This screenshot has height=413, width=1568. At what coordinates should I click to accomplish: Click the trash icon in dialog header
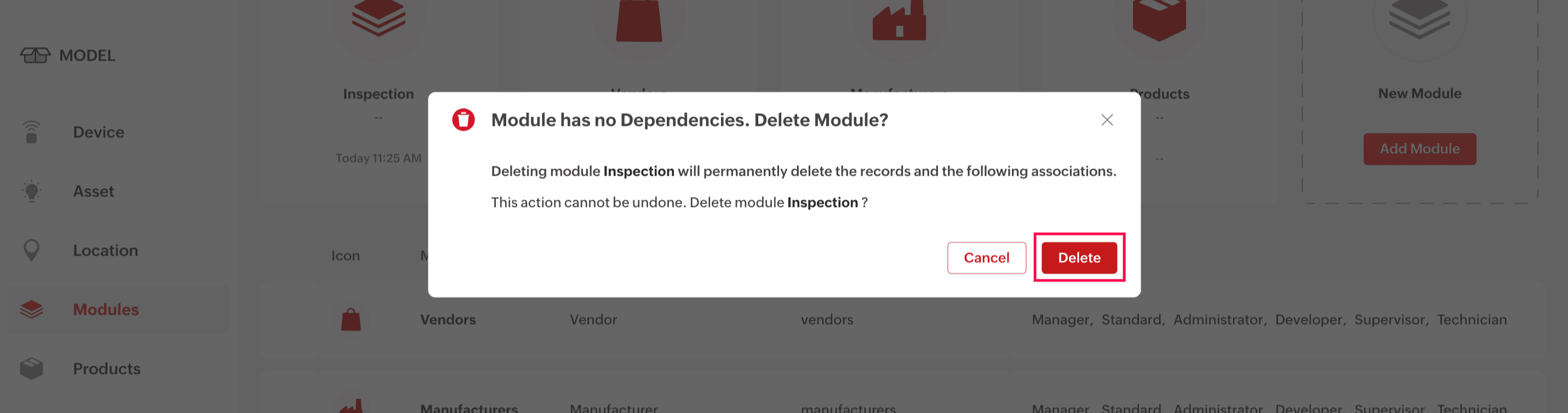(462, 120)
